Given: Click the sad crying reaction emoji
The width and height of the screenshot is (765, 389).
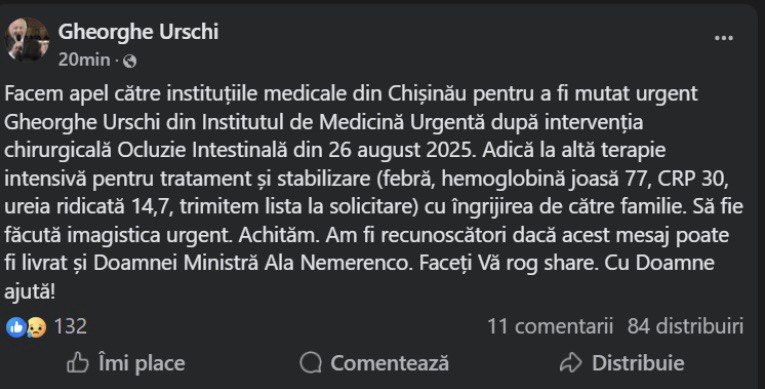Looking at the screenshot, I should tap(36, 327).
